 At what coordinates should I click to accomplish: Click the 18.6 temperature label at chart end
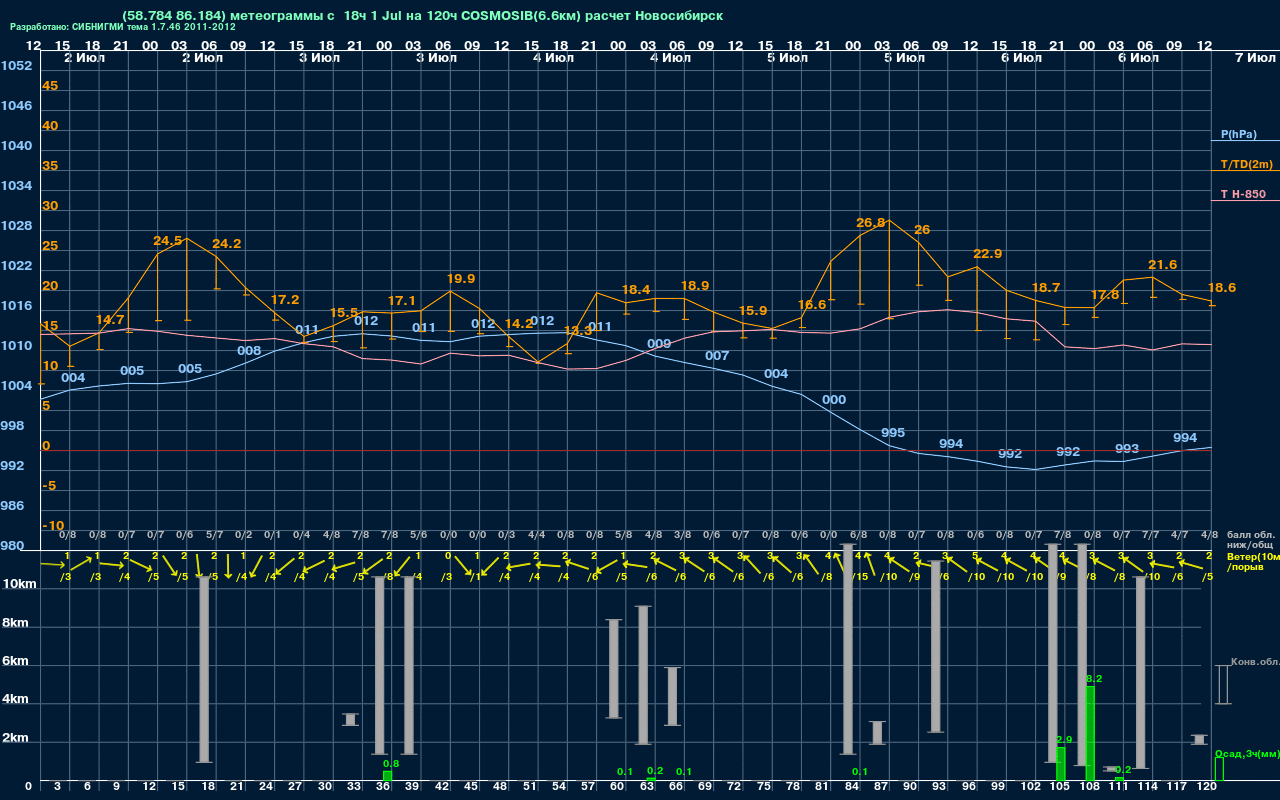pyautogui.click(x=1222, y=288)
